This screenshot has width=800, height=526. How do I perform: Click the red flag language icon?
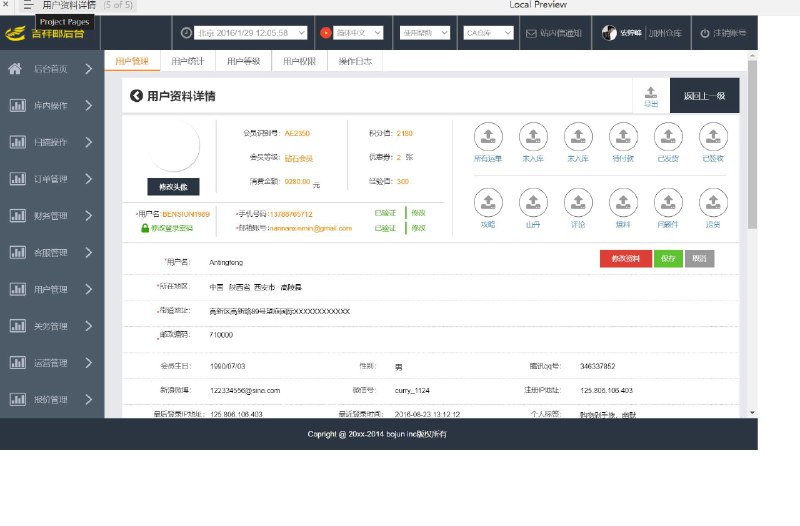(x=326, y=33)
